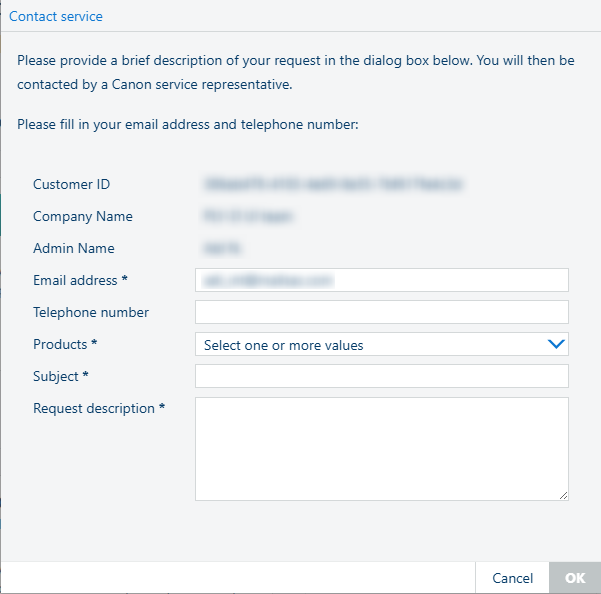This screenshot has height=594, width=601.
Task: Click the Email address input field
Action: pos(382,280)
